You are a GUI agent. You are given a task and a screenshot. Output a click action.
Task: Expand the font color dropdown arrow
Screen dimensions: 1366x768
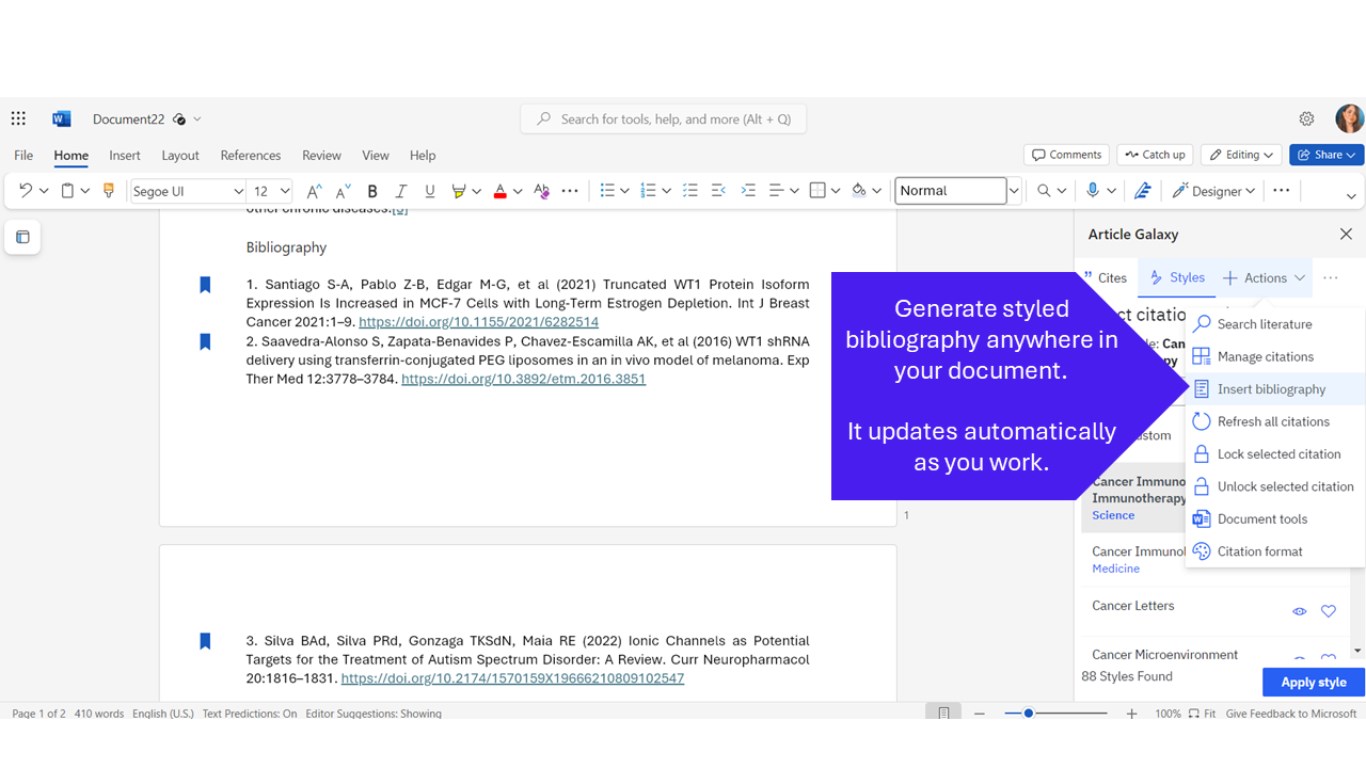(517, 191)
